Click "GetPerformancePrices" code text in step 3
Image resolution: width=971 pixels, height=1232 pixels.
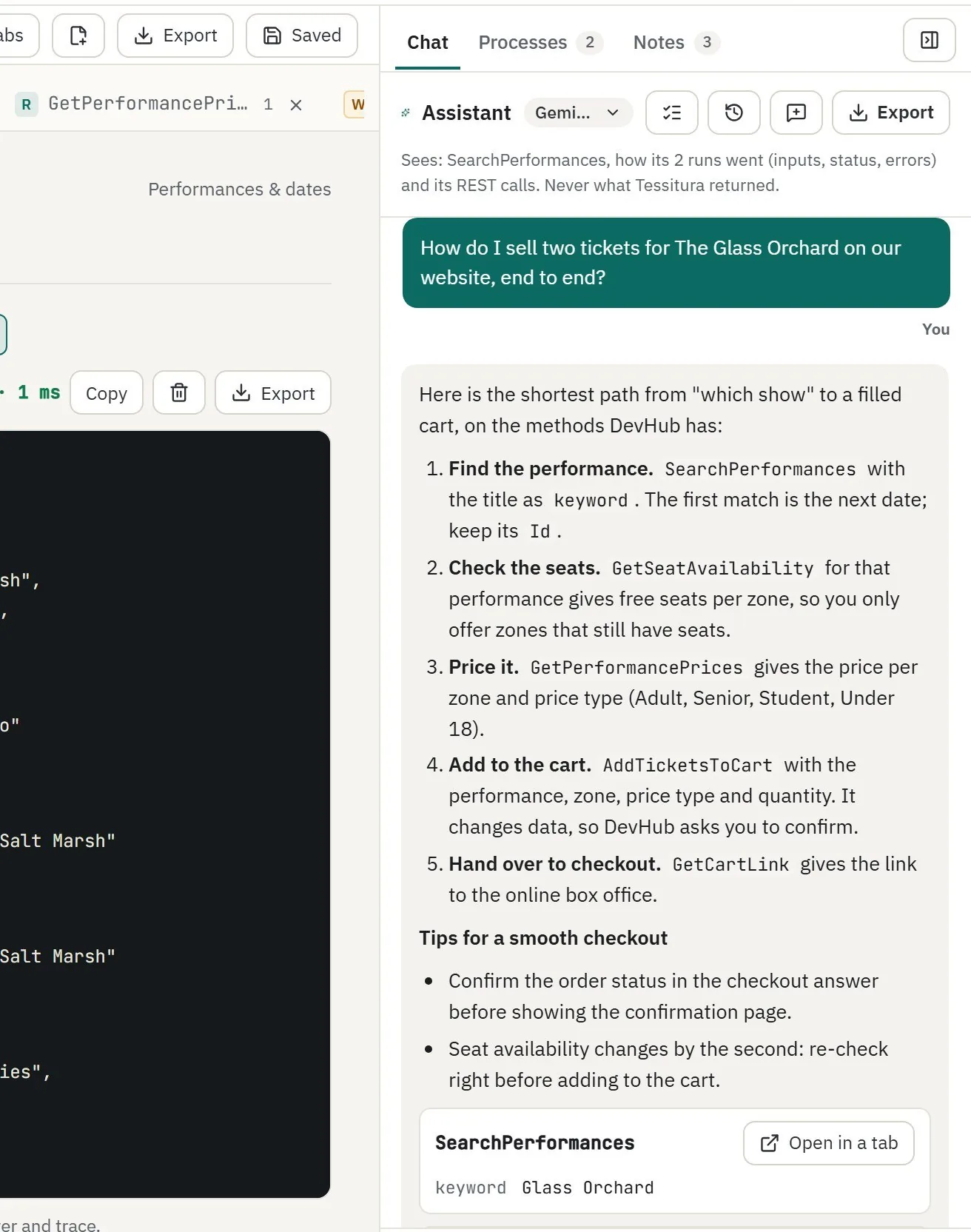point(636,667)
